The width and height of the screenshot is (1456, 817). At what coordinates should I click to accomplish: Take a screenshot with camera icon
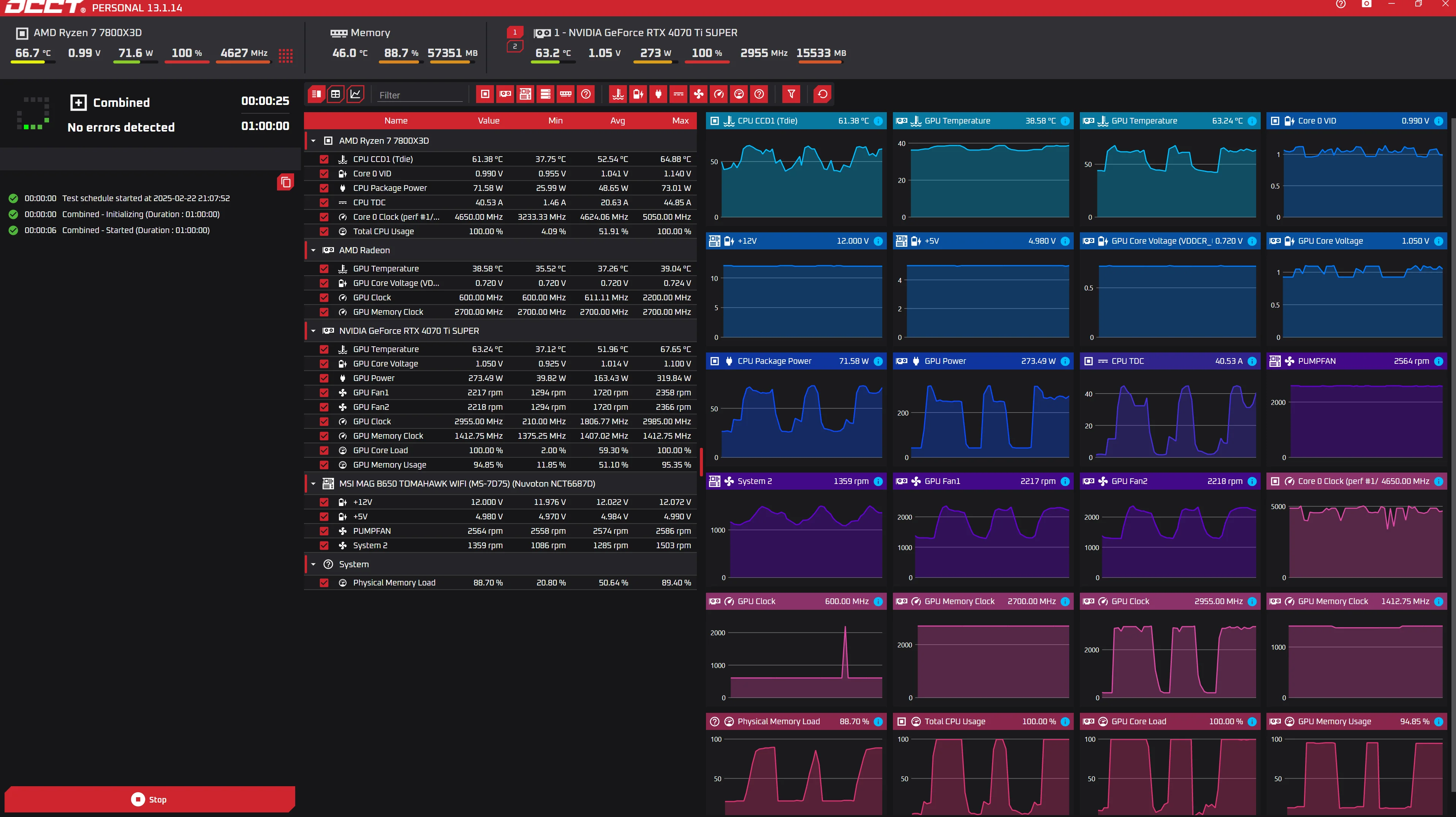pyautogui.click(x=1367, y=5)
